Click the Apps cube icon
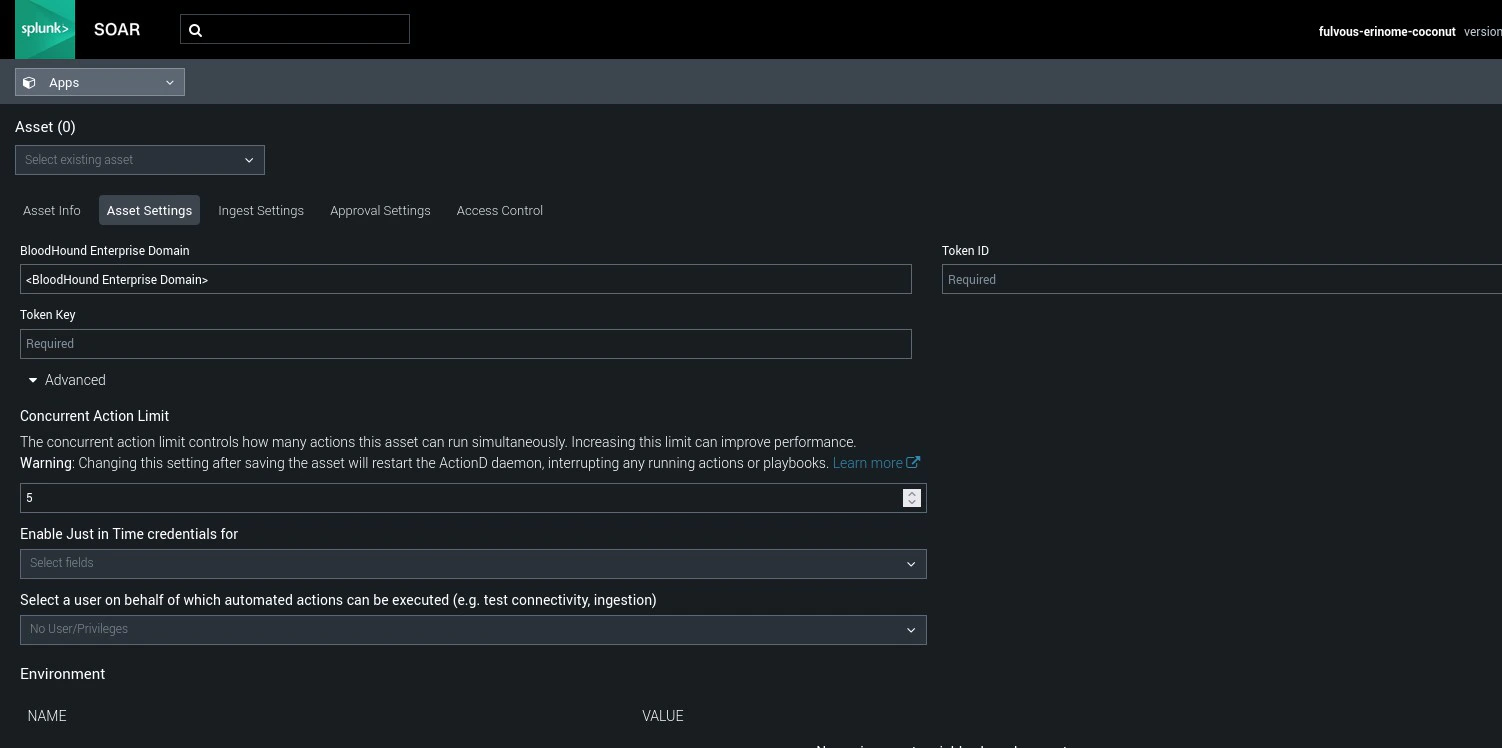The width and height of the screenshot is (1502, 748). coord(29,82)
